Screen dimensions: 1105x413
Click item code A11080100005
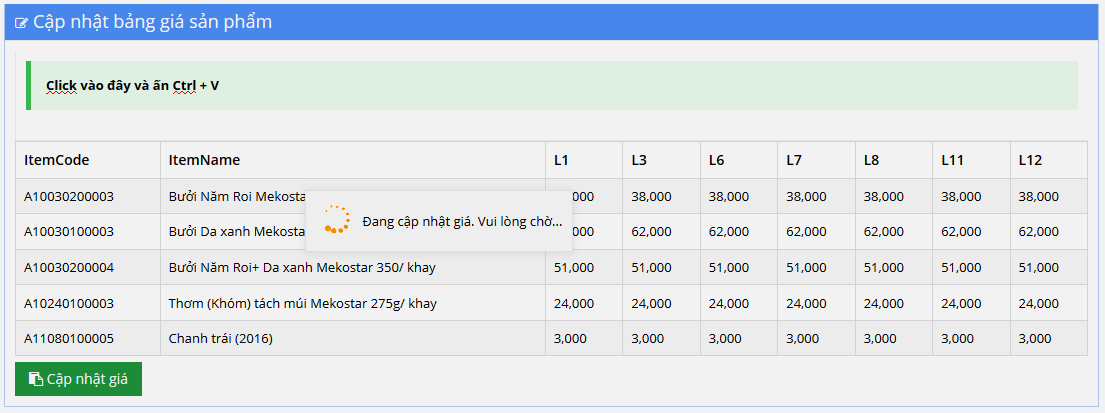pyautogui.click(x=69, y=339)
